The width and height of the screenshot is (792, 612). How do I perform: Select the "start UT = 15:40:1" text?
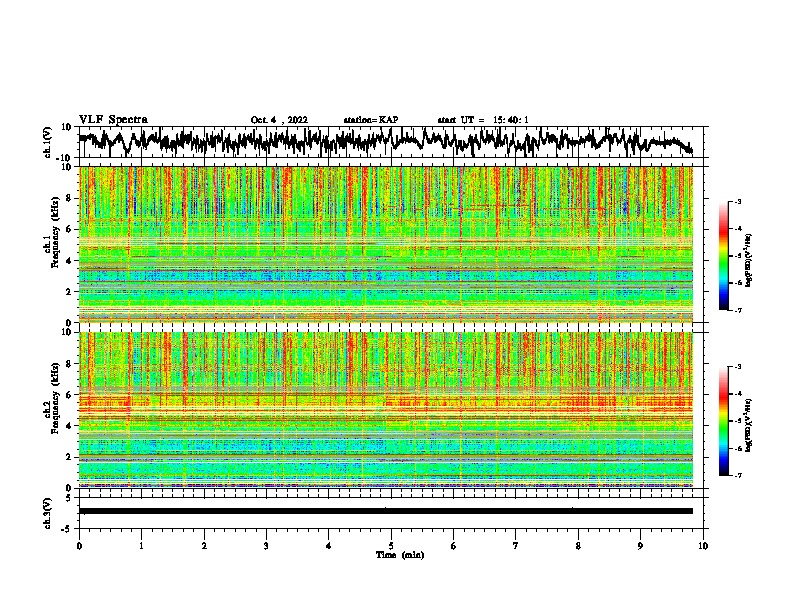483,120
